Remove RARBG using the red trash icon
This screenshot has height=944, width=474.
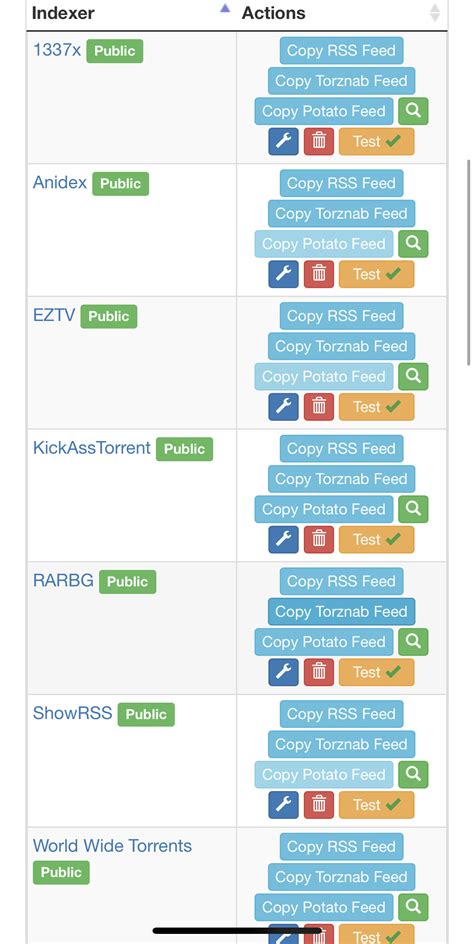click(x=319, y=672)
